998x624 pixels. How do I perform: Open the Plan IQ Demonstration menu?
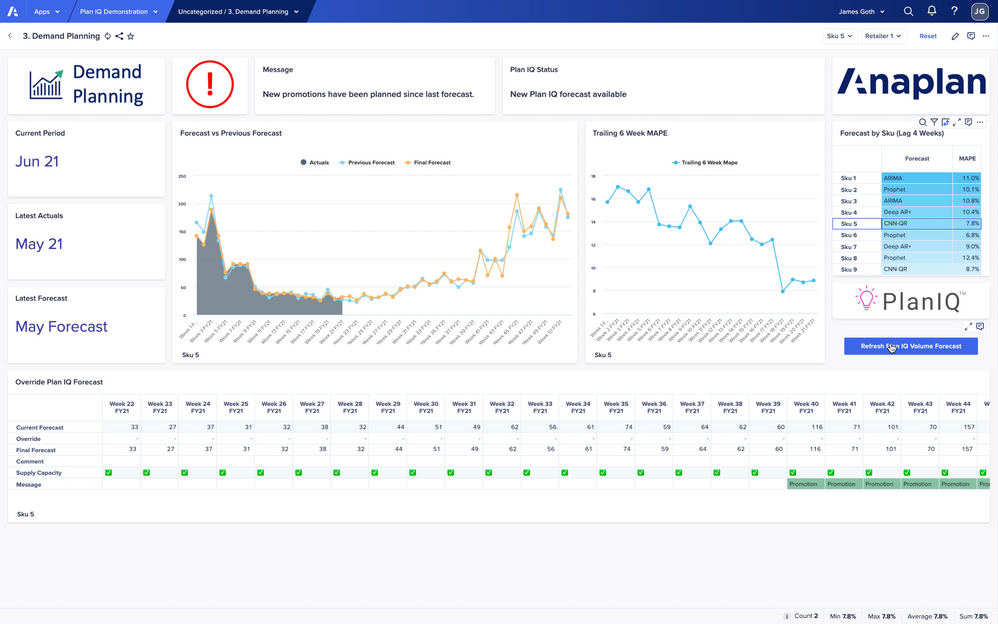pyautogui.click(x=118, y=12)
